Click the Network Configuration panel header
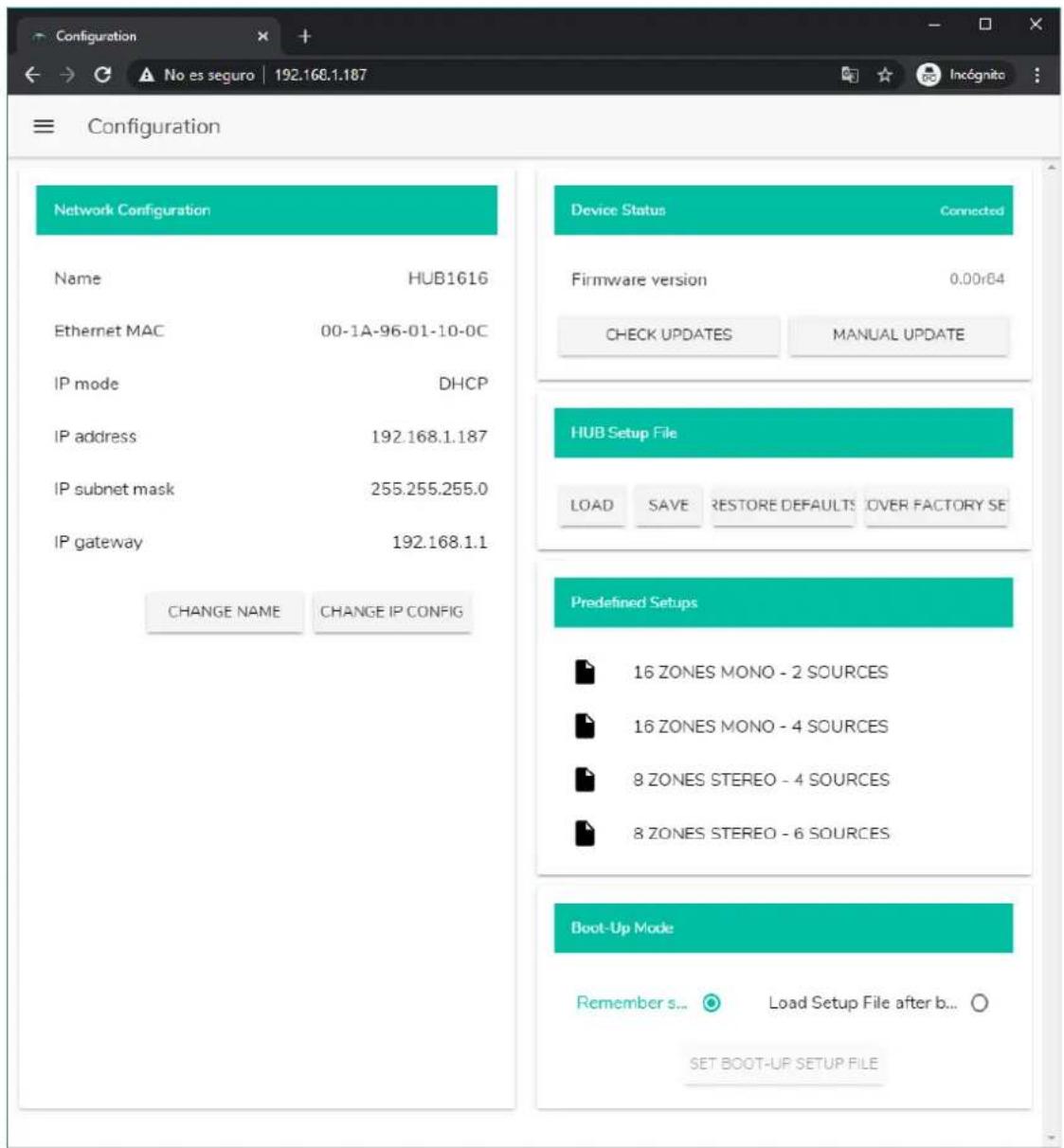 click(266, 210)
